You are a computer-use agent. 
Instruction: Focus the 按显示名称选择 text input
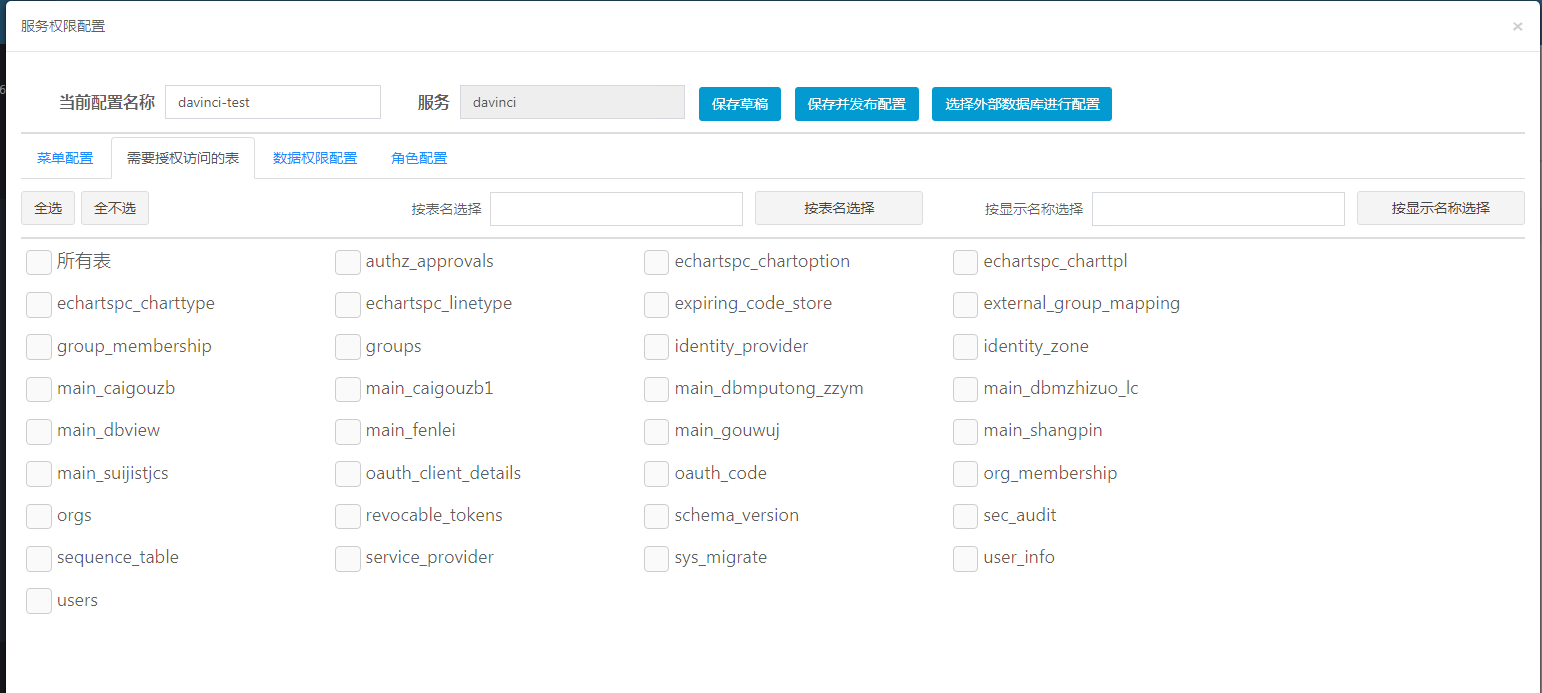tap(1218, 209)
